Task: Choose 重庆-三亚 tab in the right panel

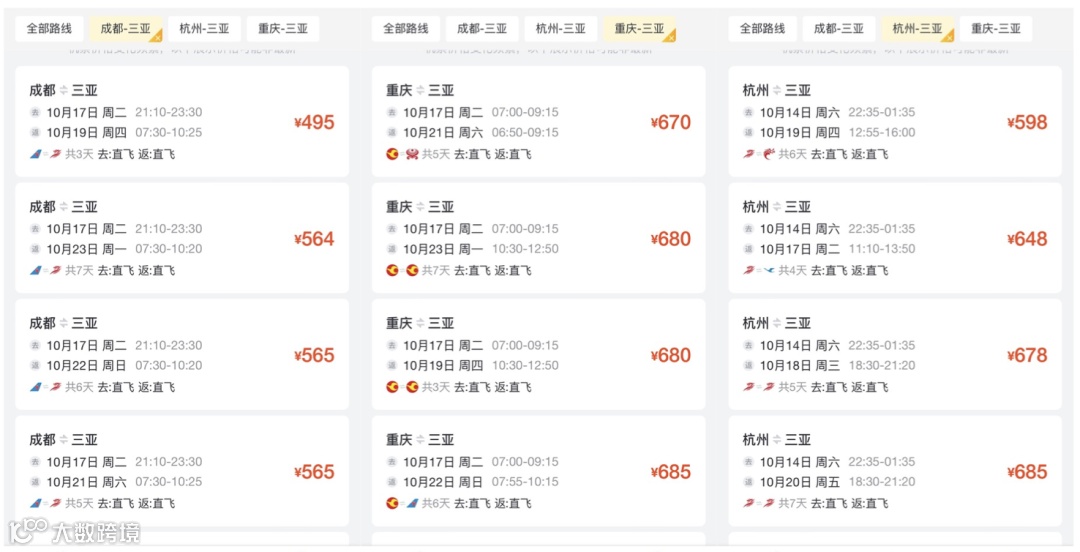Action: tap(996, 29)
